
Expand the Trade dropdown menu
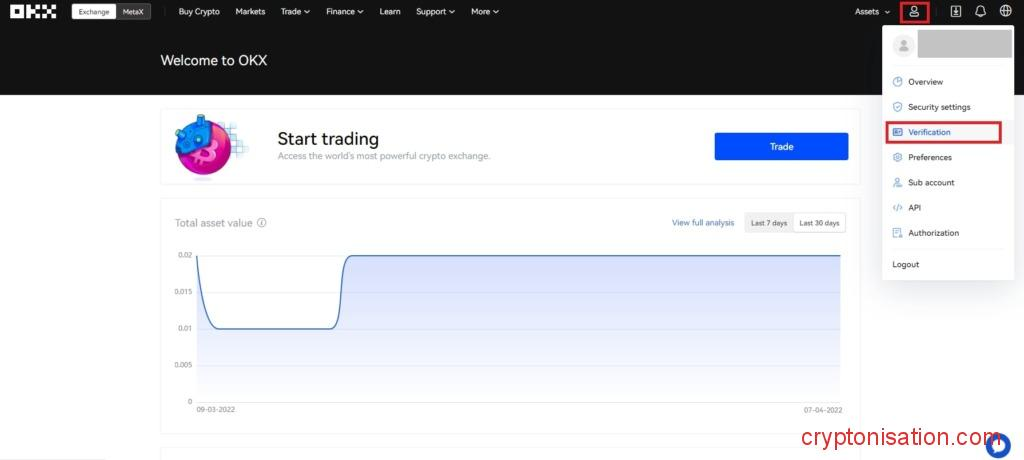click(295, 12)
